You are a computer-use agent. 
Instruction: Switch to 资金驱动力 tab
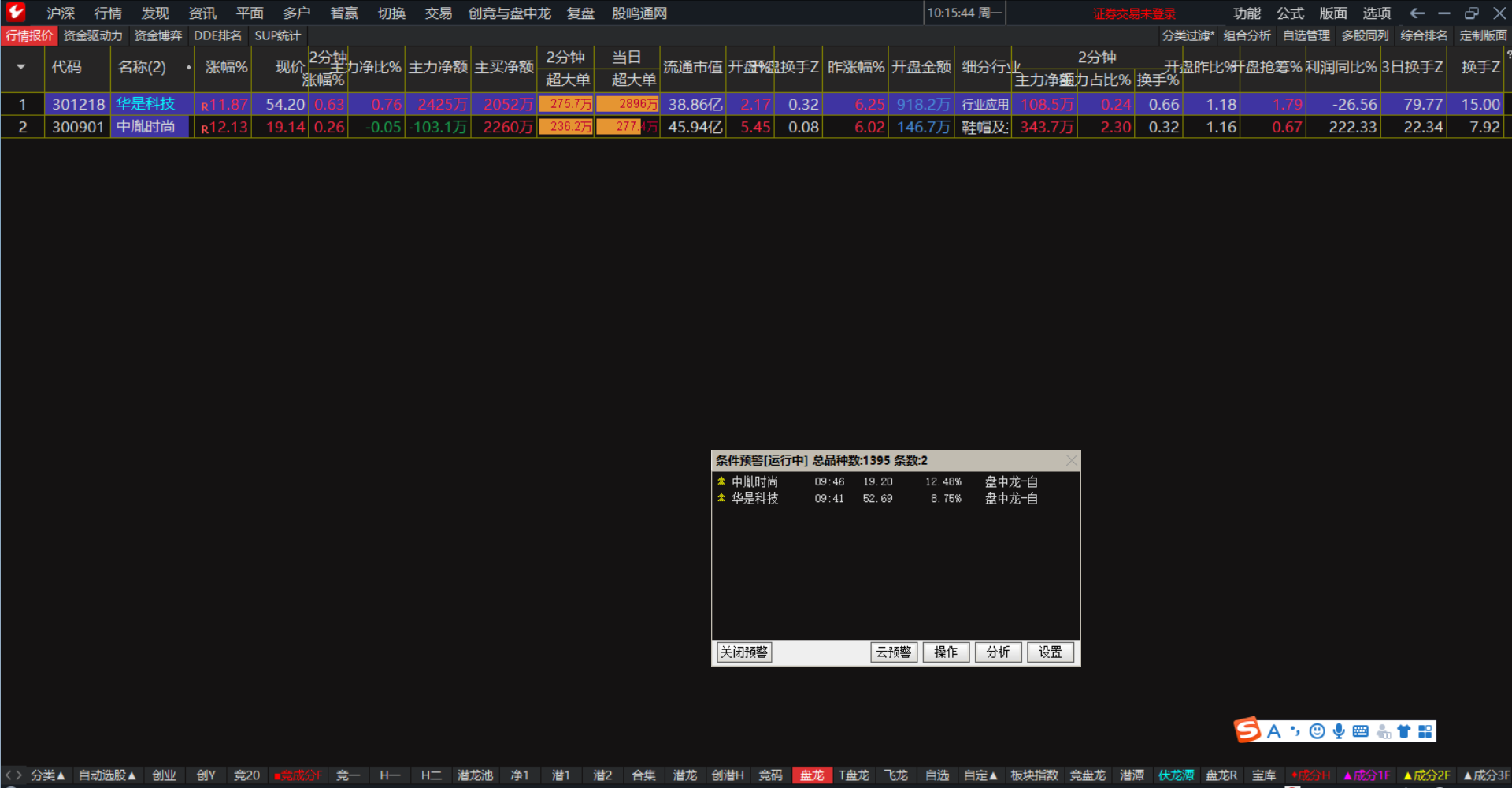(x=93, y=35)
